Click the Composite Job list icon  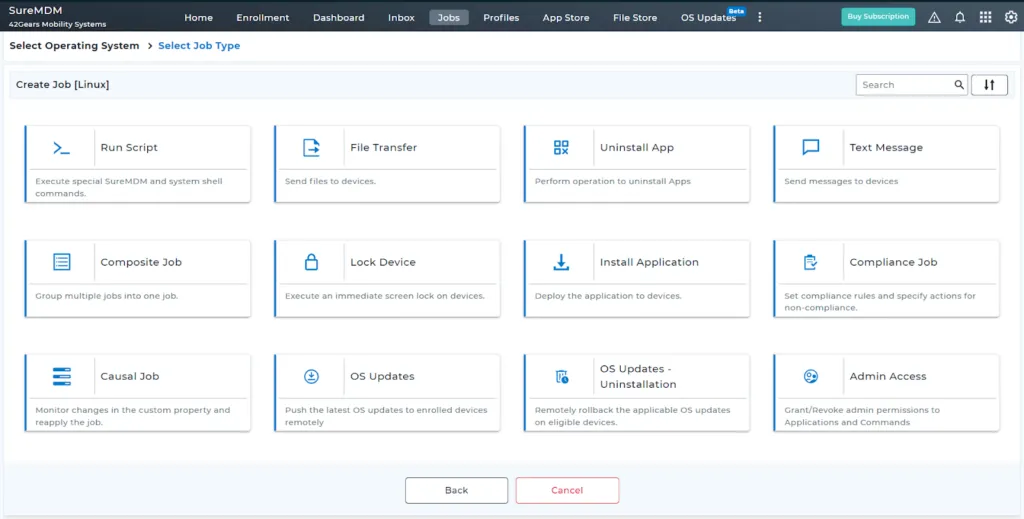(x=61, y=262)
